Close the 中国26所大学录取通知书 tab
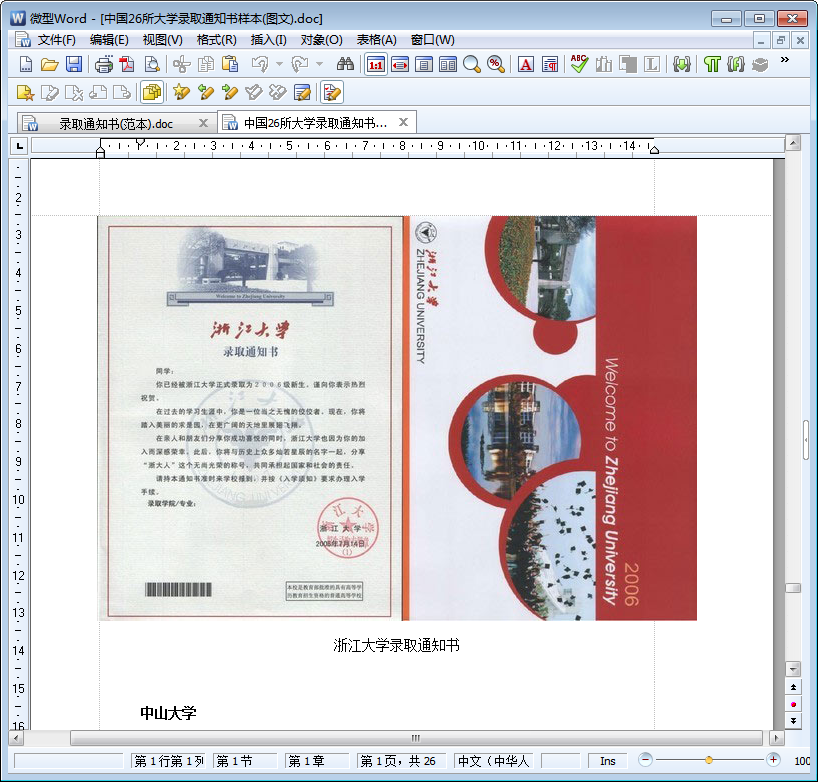Image resolution: width=818 pixels, height=782 pixels. (x=403, y=122)
